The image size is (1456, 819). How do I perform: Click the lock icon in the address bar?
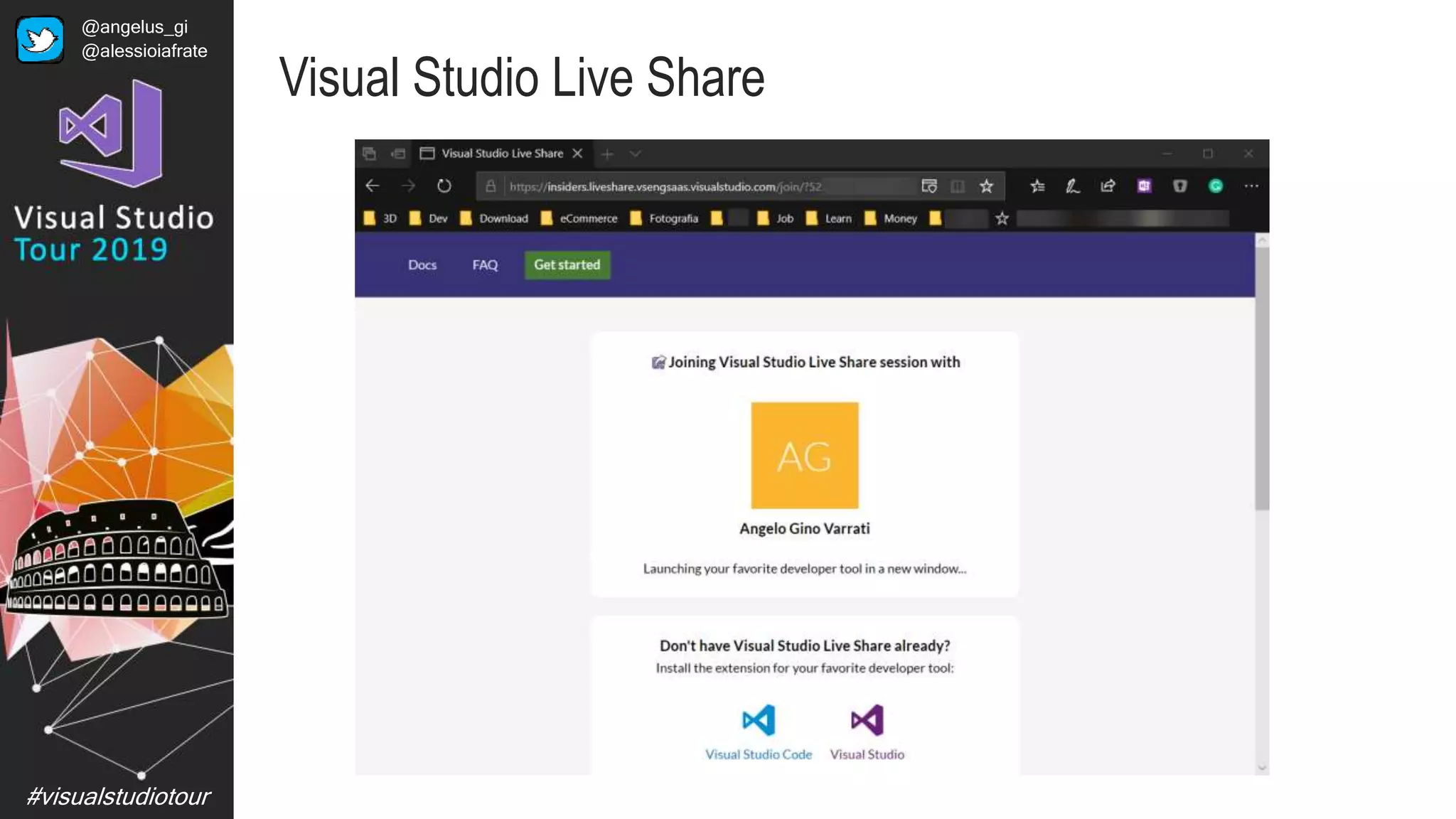[x=491, y=186]
